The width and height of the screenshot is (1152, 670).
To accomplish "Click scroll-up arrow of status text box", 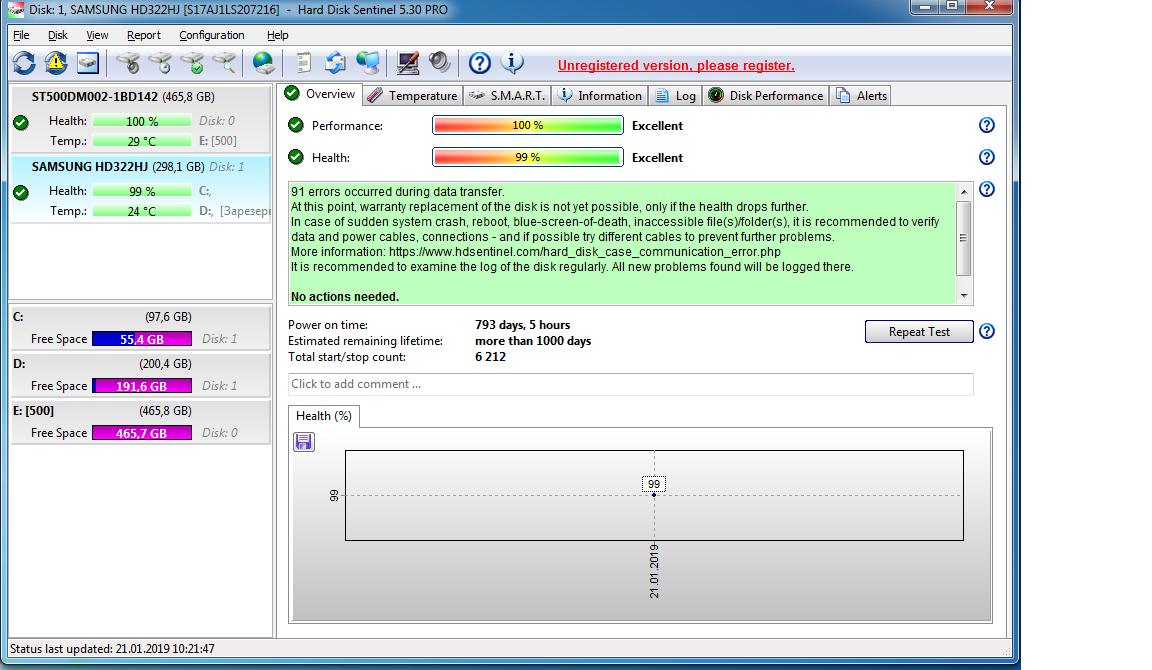I will click(x=964, y=191).
